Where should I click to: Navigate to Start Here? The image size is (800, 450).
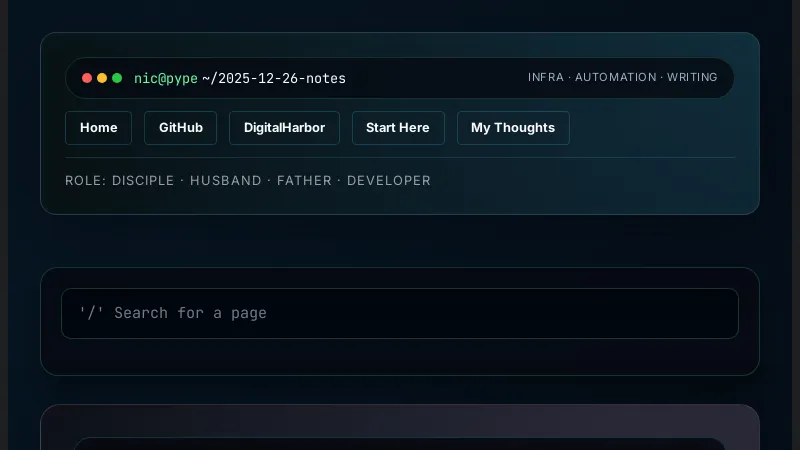398,128
